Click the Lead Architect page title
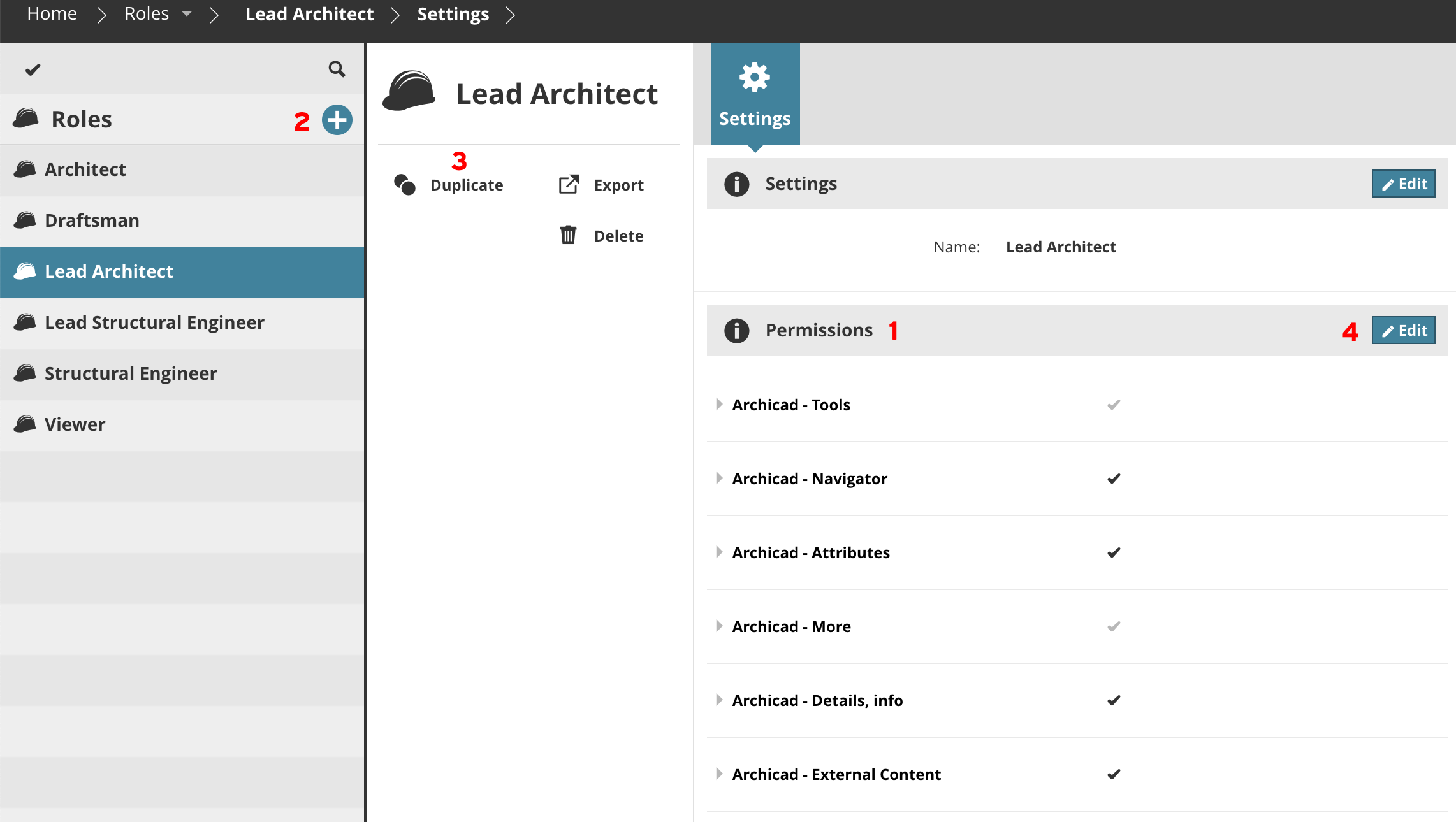The height and width of the screenshot is (822, 1456). tap(557, 94)
